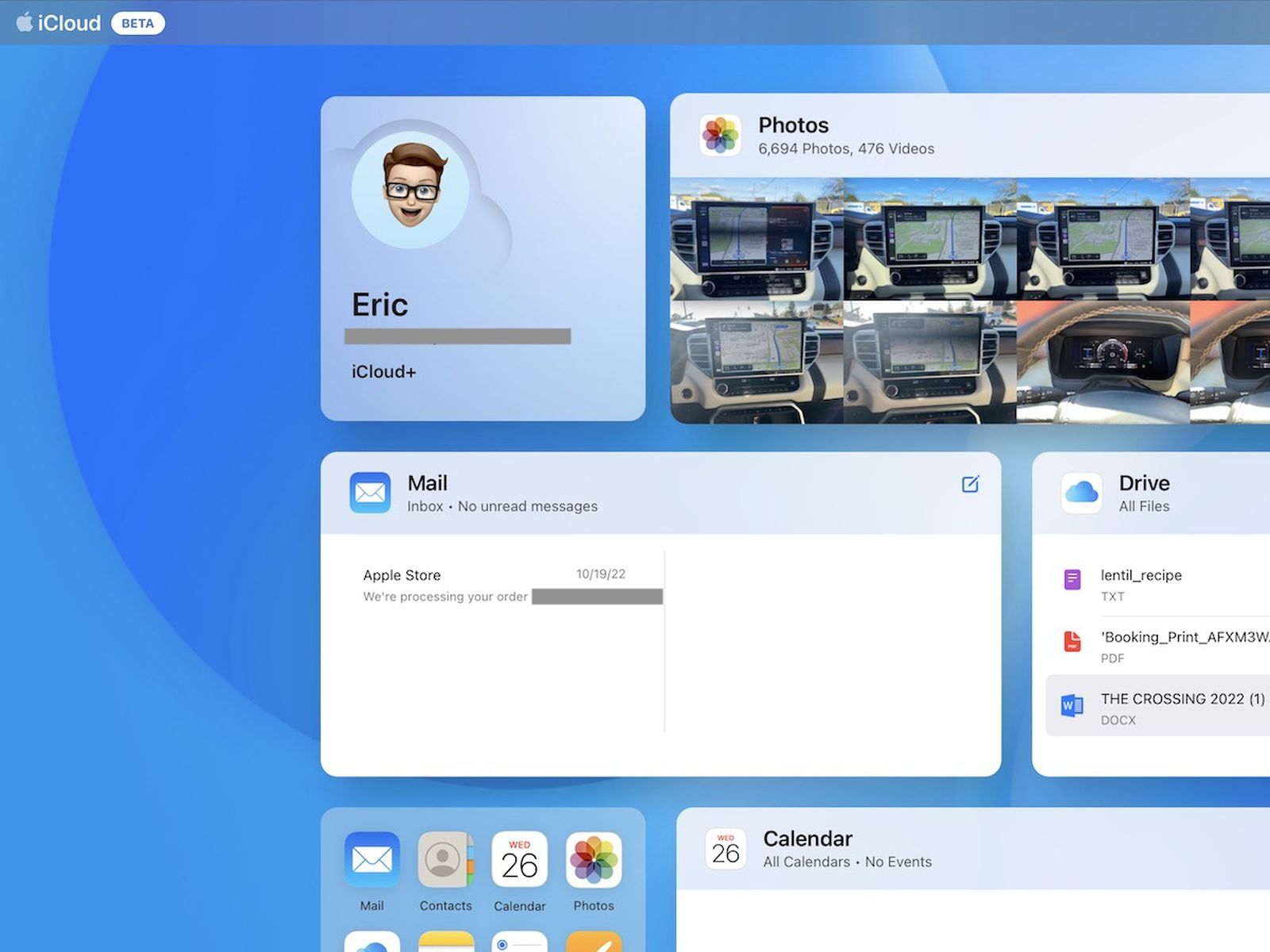The height and width of the screenshot is (952, 1270).
Task: Open the third top-row navigation screen photo
Action: point(1103,239)
